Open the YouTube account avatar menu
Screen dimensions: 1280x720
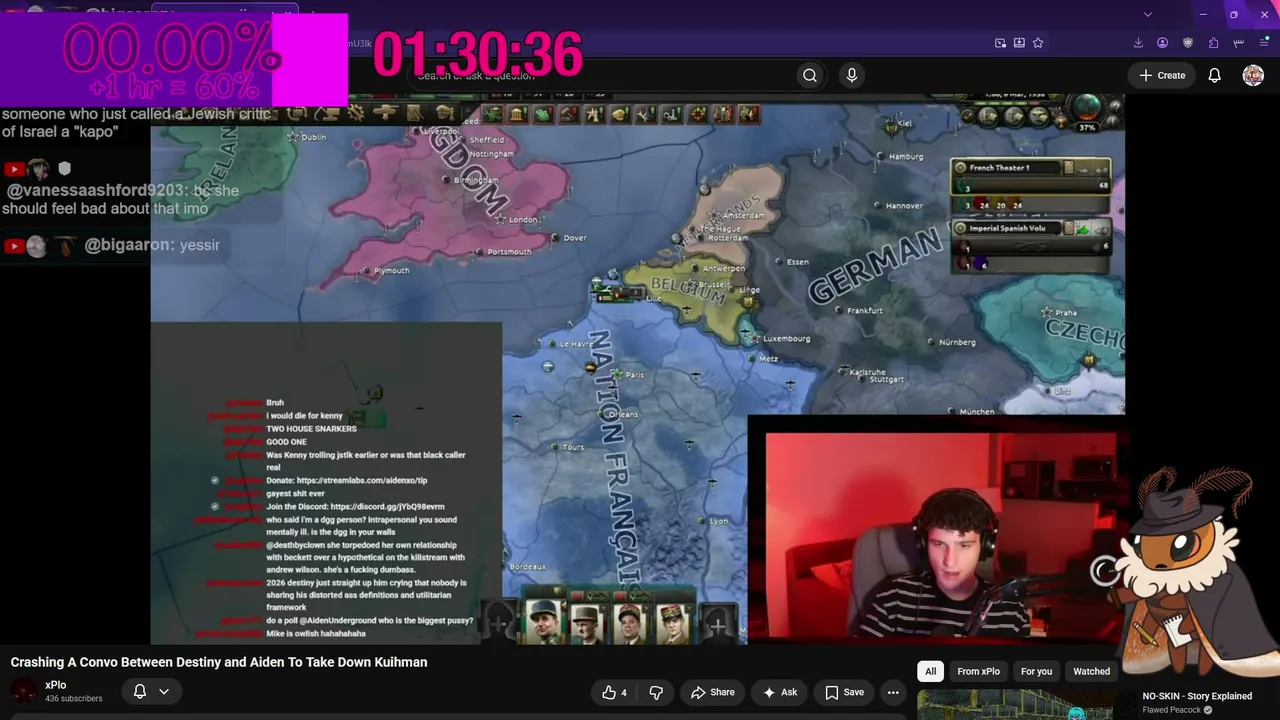click(x=1253, y=75)
